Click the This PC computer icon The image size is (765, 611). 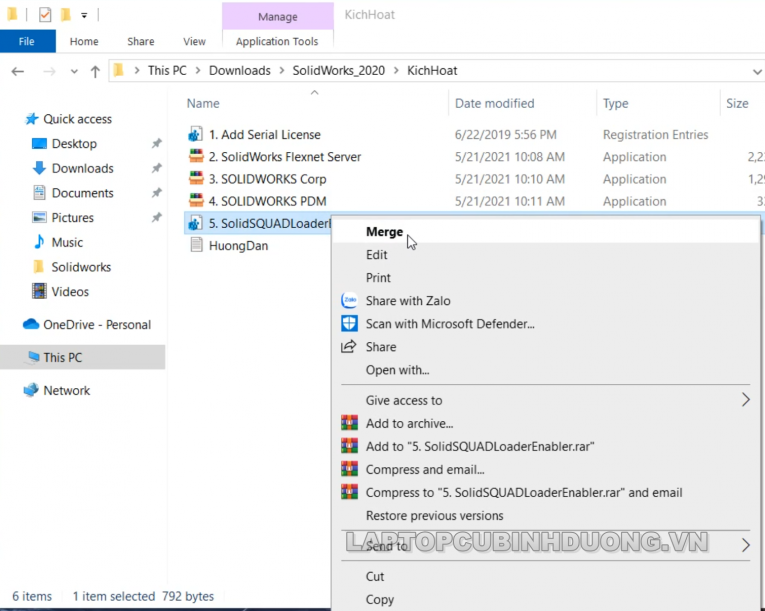pos(33,357)
